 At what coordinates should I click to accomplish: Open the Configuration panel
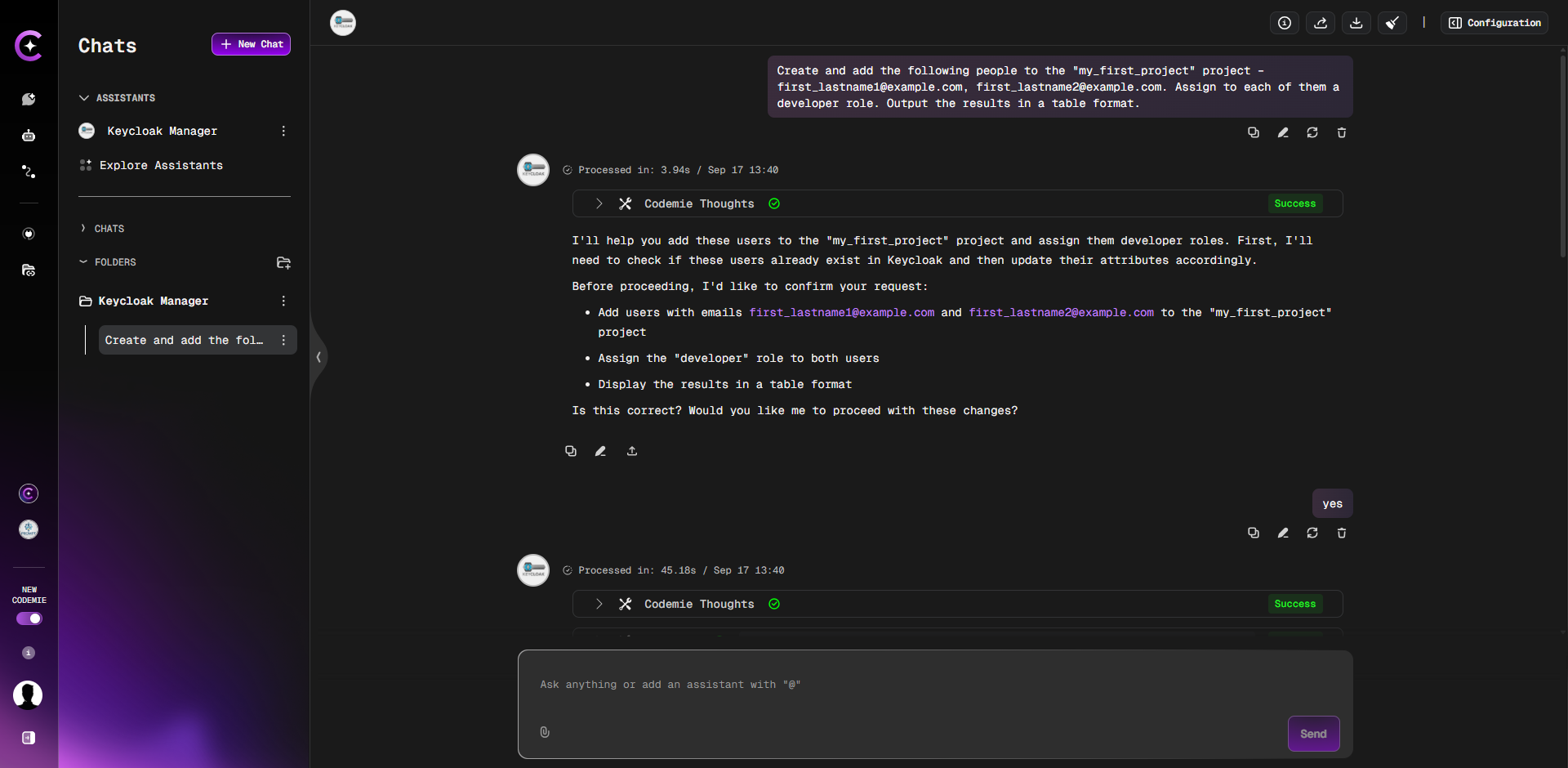click(x=1494, y=23)
